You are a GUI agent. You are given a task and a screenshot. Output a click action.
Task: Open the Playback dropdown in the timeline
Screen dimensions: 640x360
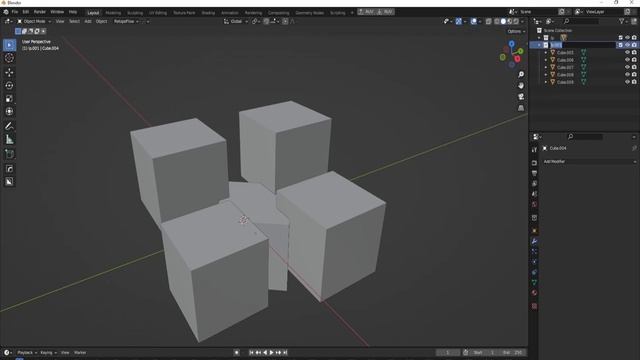27,353
